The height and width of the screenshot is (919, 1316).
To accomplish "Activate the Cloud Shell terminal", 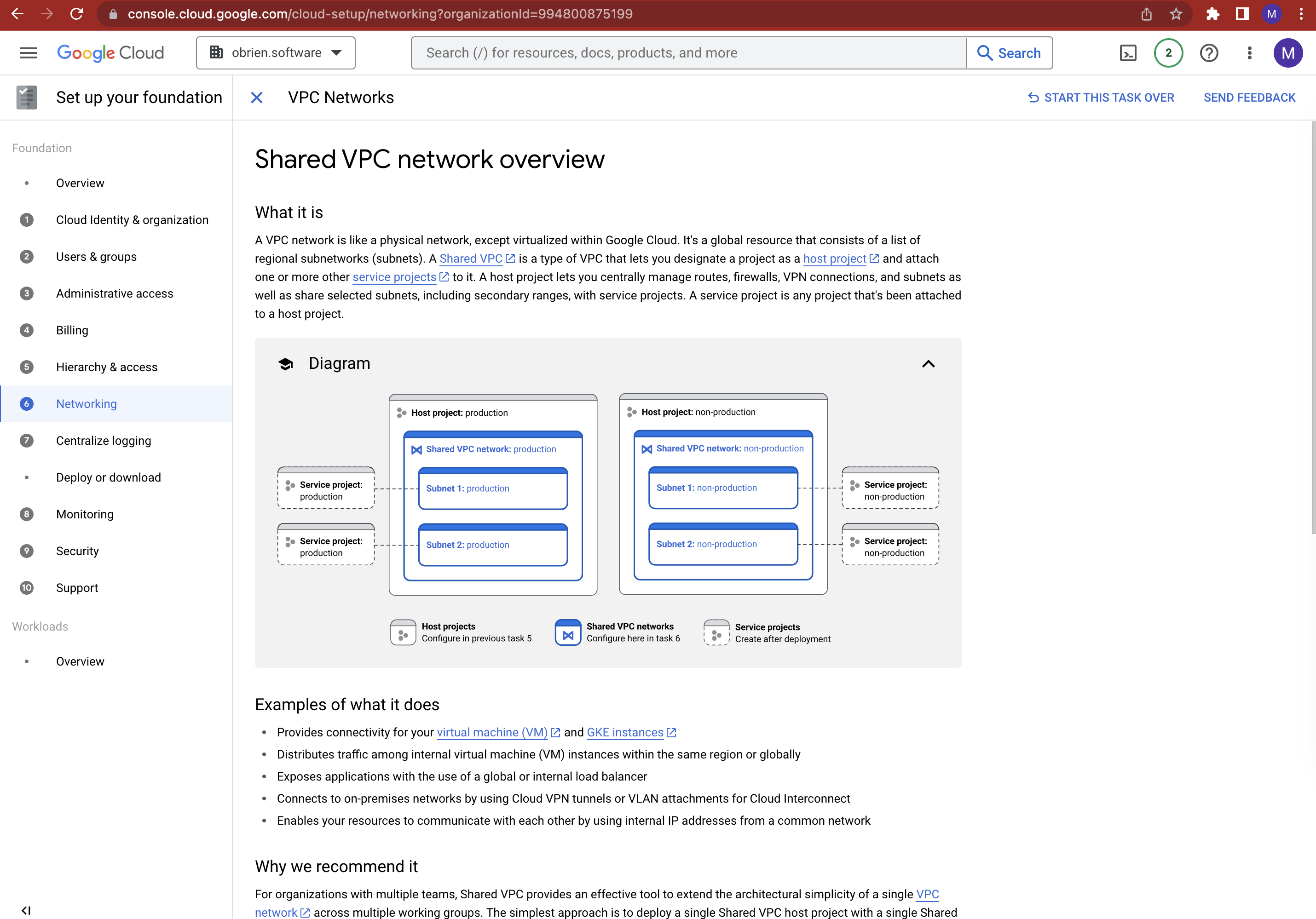I will point(1127,53).
